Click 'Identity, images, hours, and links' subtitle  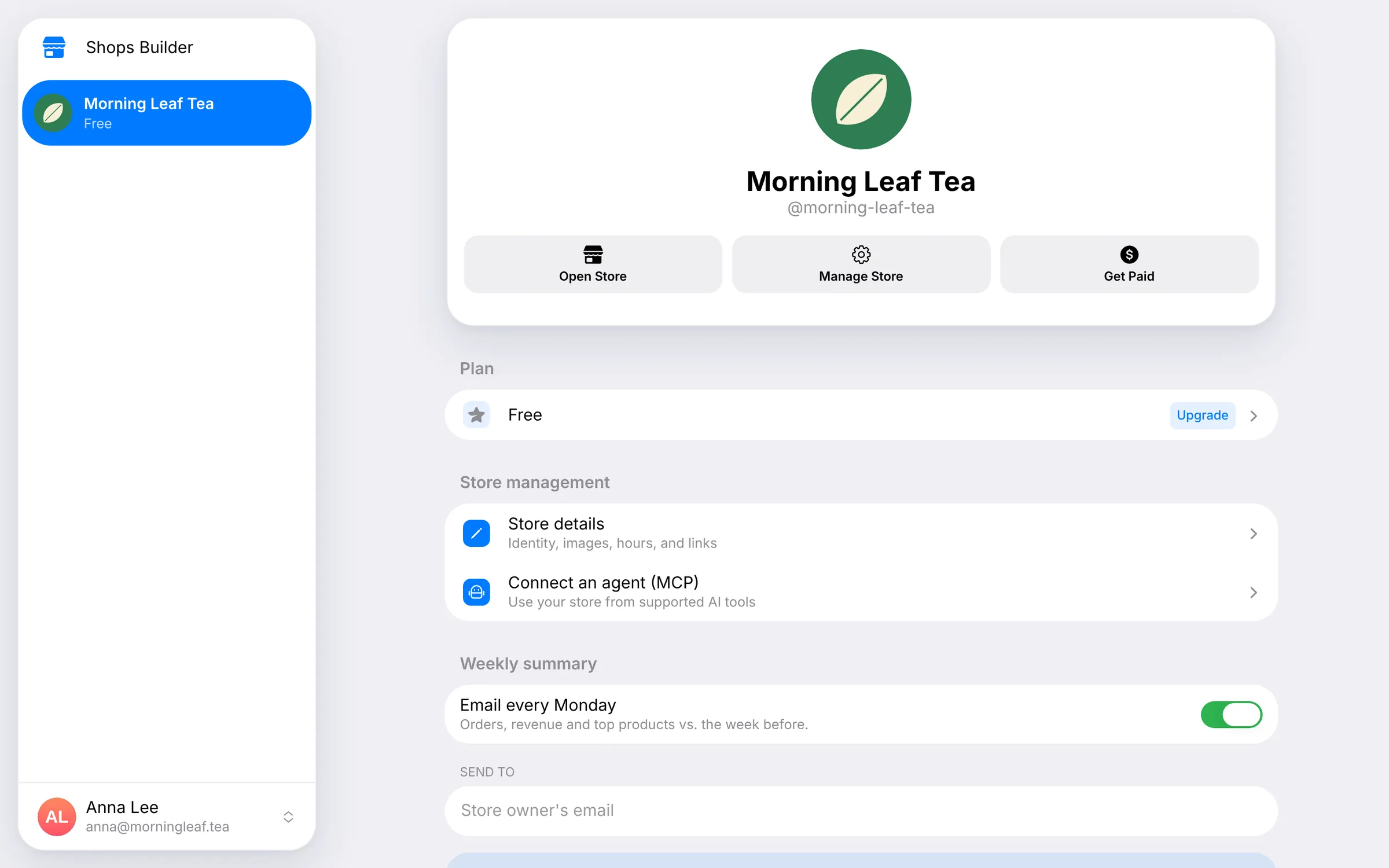point(612,543)
